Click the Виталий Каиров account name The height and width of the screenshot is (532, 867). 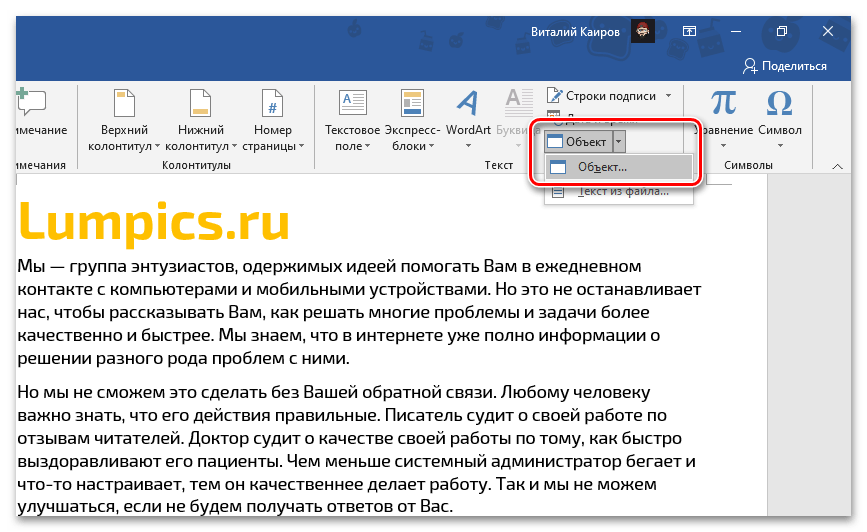(x=574, y=32)
